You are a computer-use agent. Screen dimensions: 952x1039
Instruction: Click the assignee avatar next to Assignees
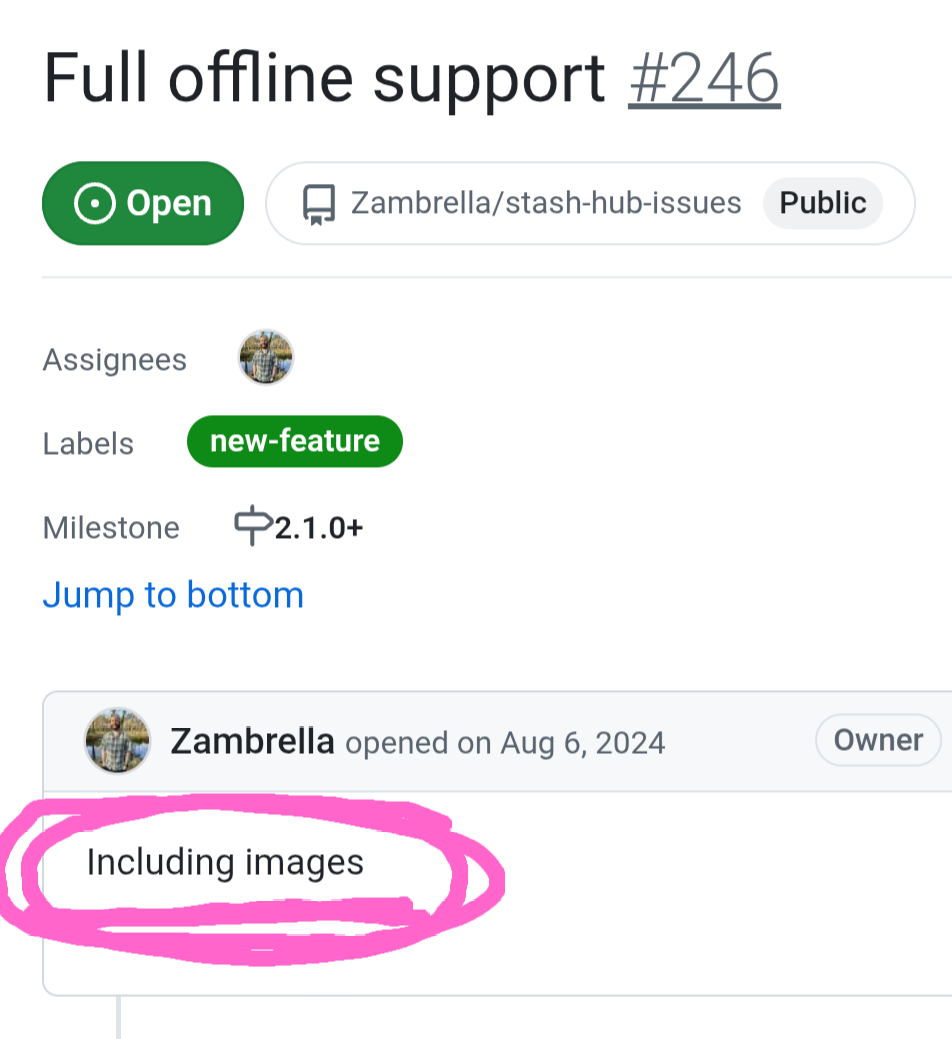point(266,358)
